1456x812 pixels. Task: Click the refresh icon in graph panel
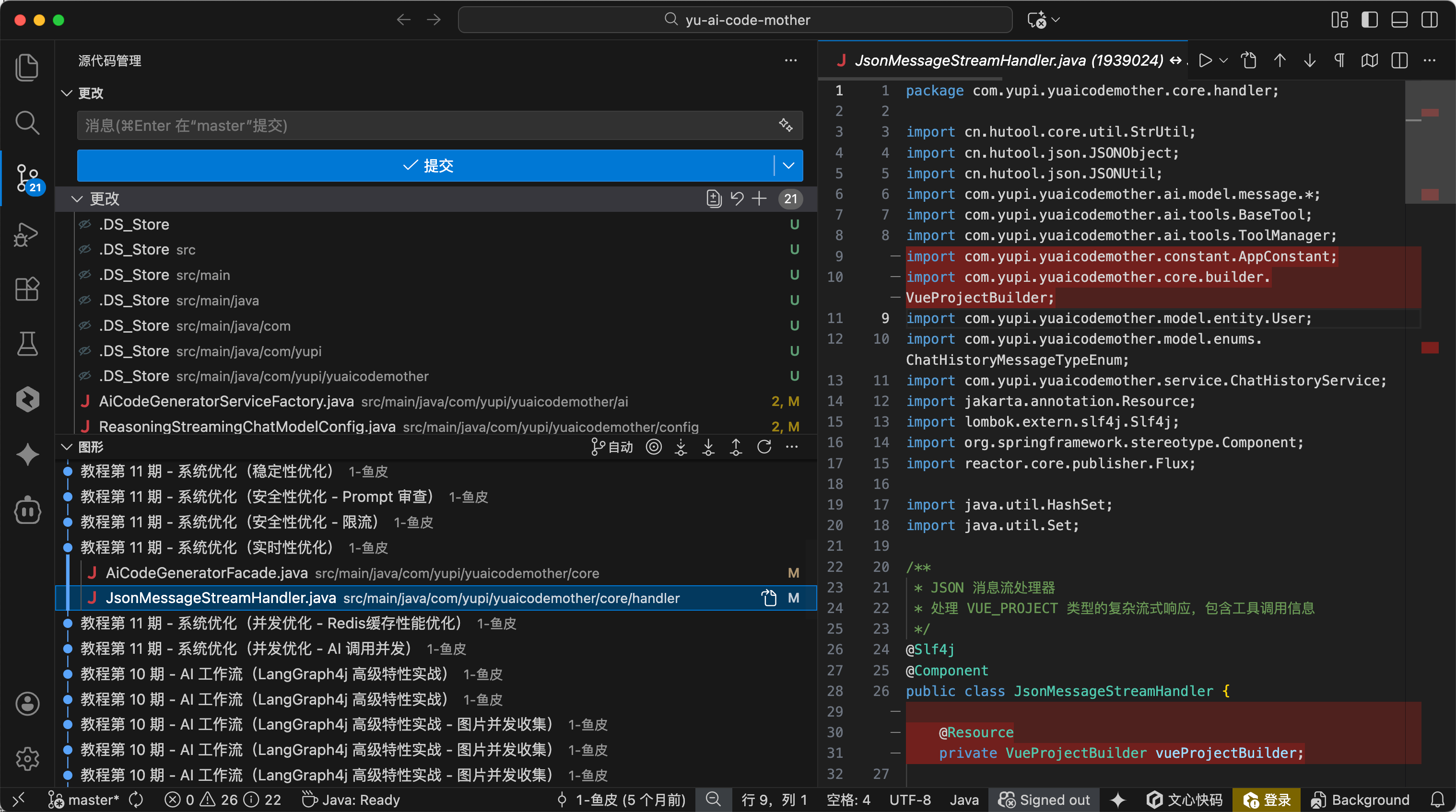764,447
